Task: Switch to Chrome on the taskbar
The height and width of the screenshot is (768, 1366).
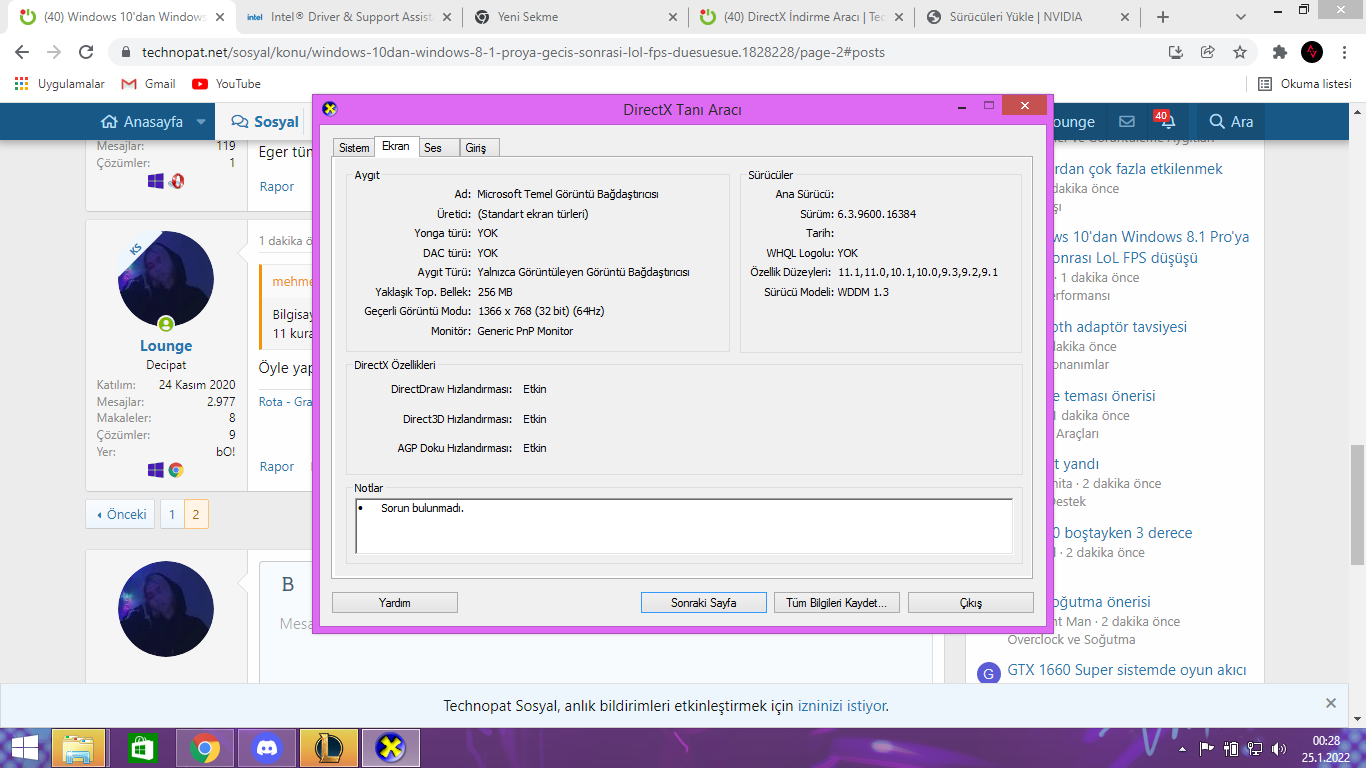Action: tap(206, 748)
